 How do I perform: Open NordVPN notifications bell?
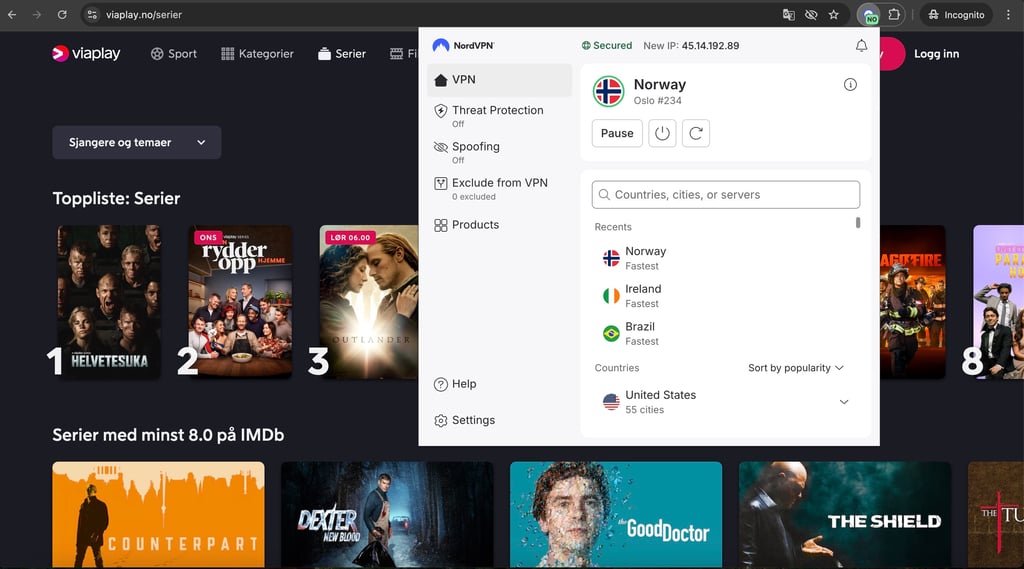coord(861,45)
